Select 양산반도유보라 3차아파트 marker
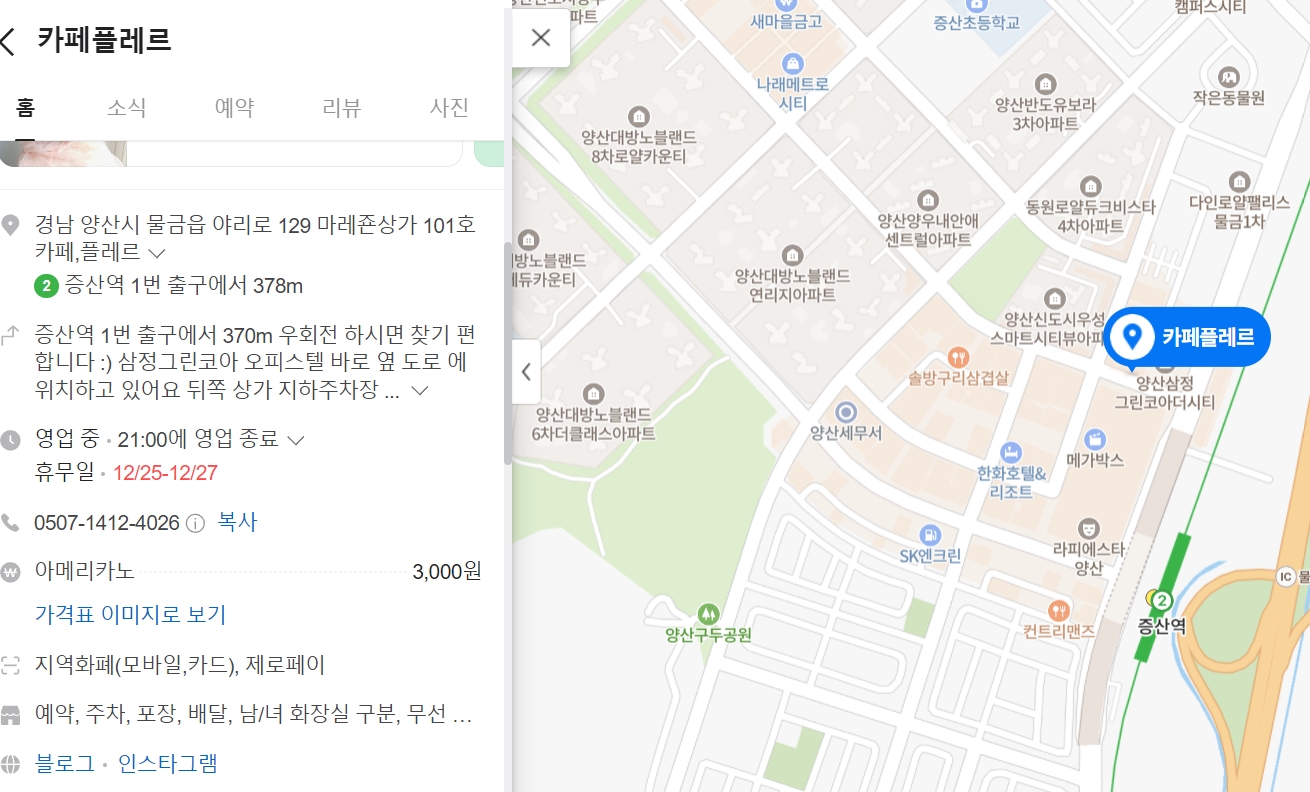The width and height of the screenshot is (1310, 792). pyautogui.click(x=1046, y=83)
